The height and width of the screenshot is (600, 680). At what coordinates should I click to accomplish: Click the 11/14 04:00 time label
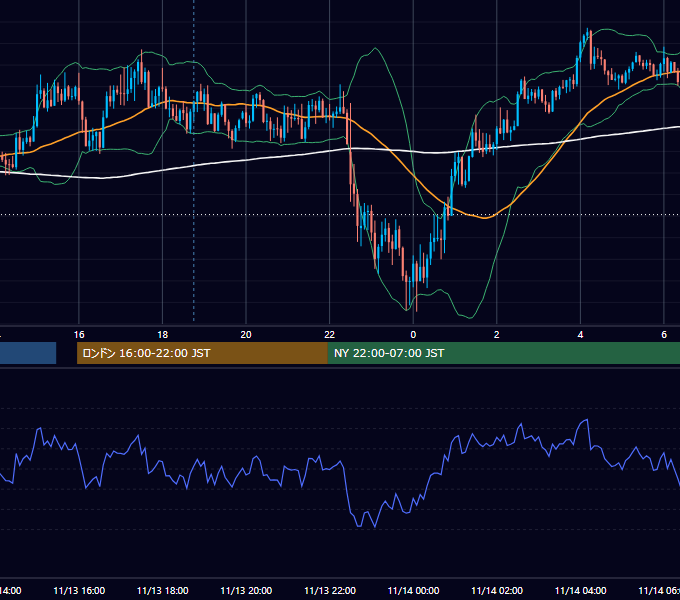click(581, 591)
